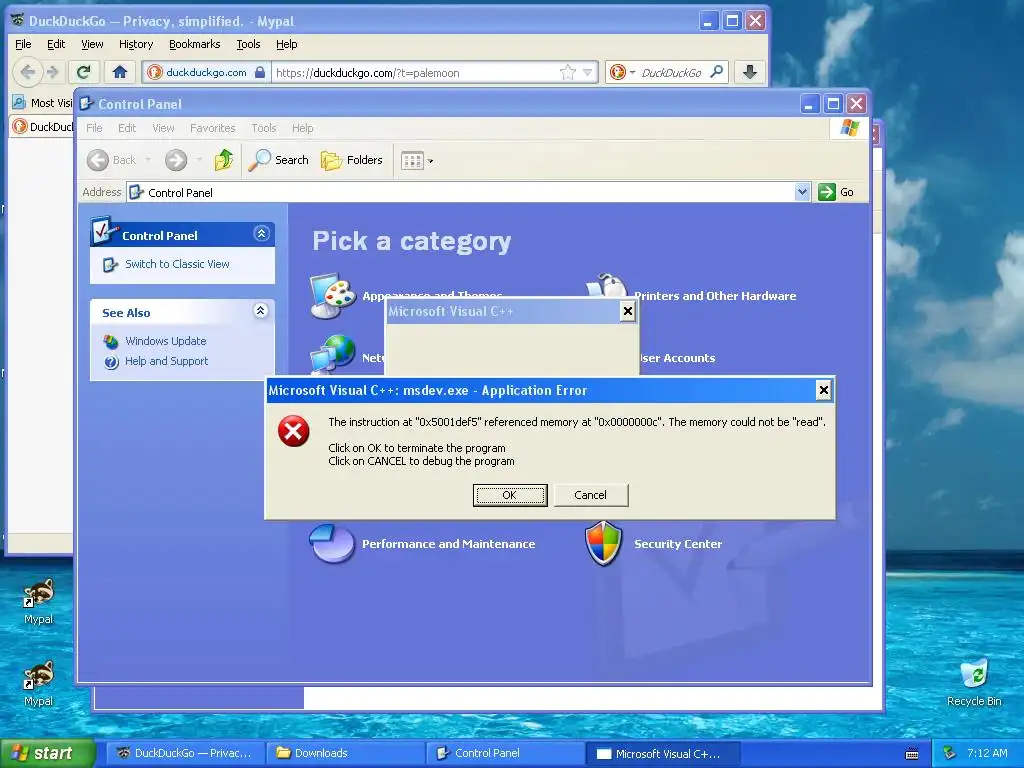Image resolution: width=1024 pixels, height=768 pixels.
Task: Open Performance and Maintenance category
Action: 449,544
